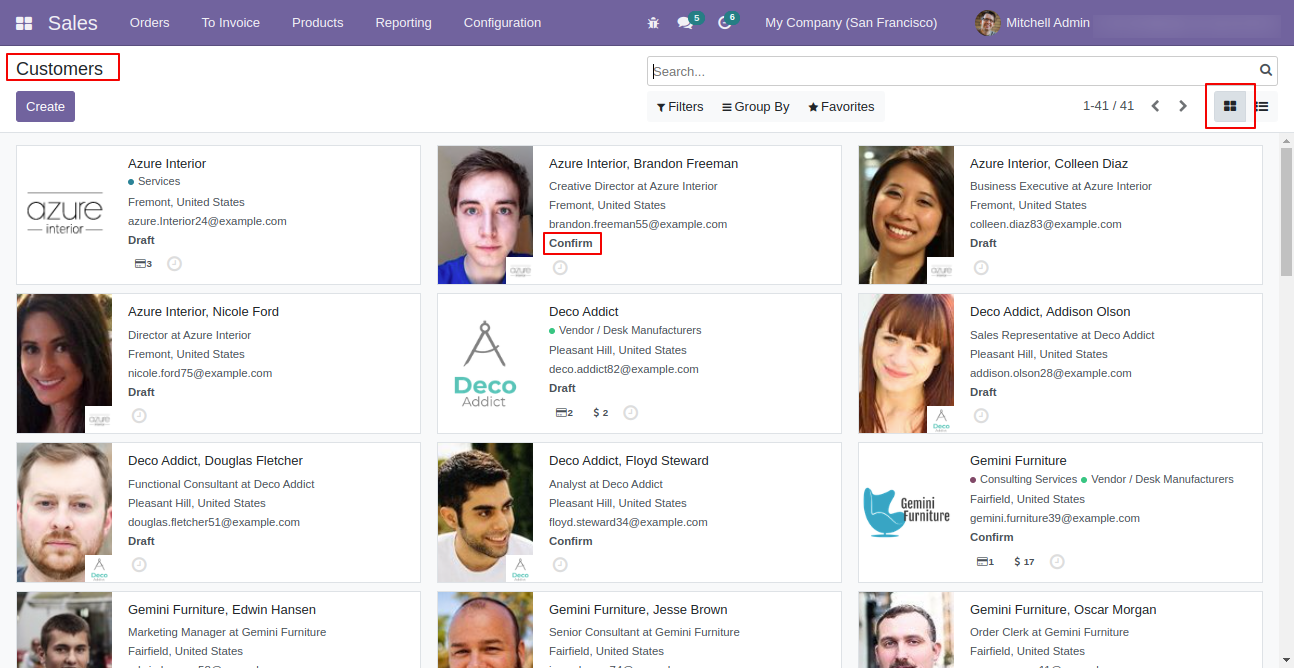The height and width of the screenshot is (668, 1294).
Task: Click the vertical scrollbar thumb
Action: (x=1286, y=210)
